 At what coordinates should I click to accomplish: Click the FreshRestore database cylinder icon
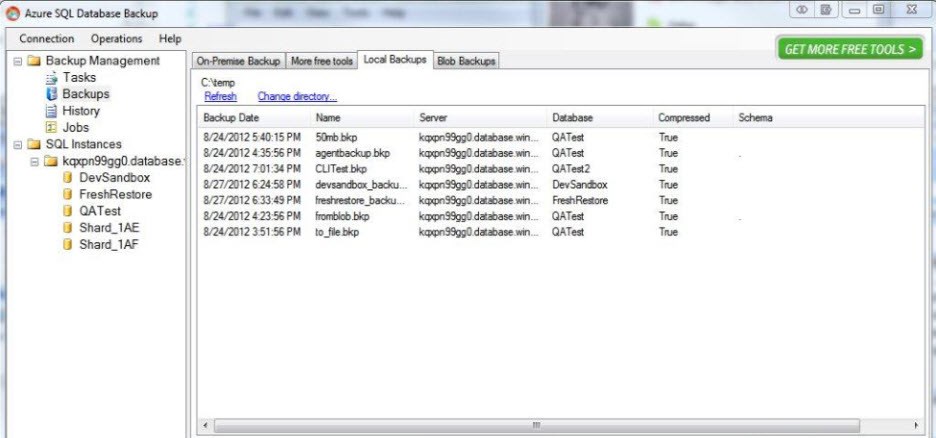click(67, 195)
